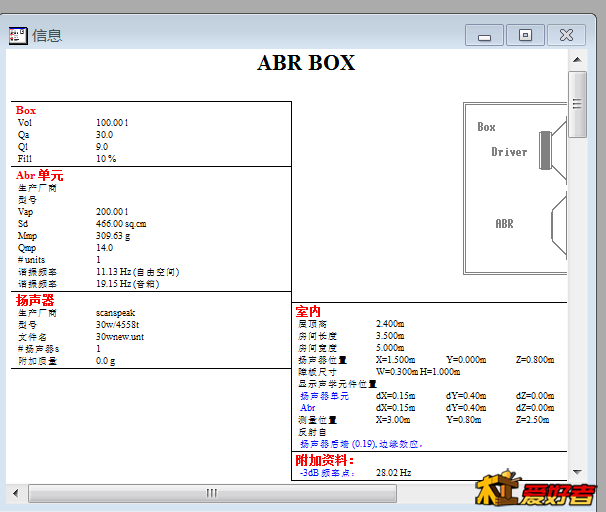
Task: Click the driver speaker graphic in the diagram
Action: (546, 151)
